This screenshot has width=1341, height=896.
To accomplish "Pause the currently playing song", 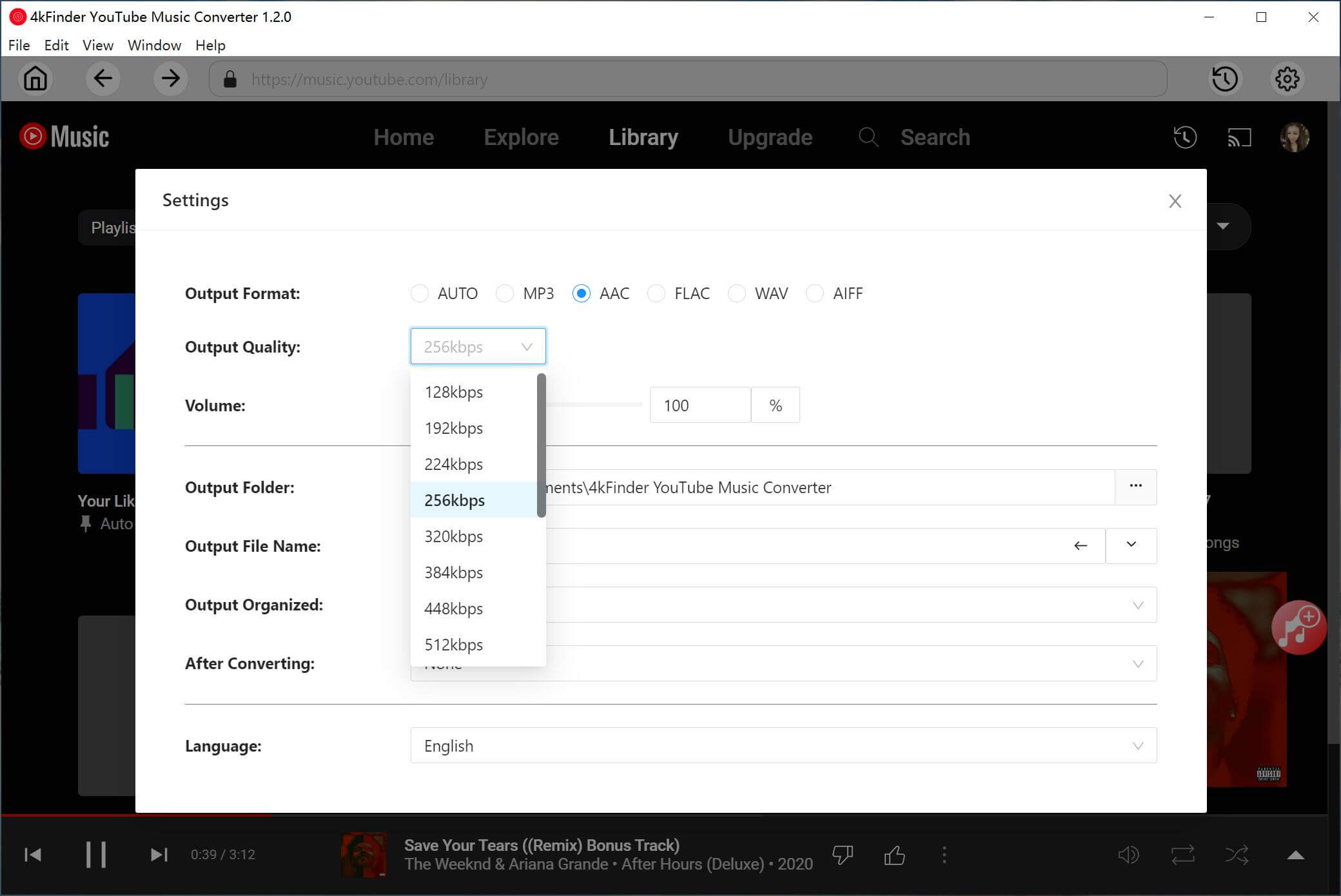I will 96,855.
